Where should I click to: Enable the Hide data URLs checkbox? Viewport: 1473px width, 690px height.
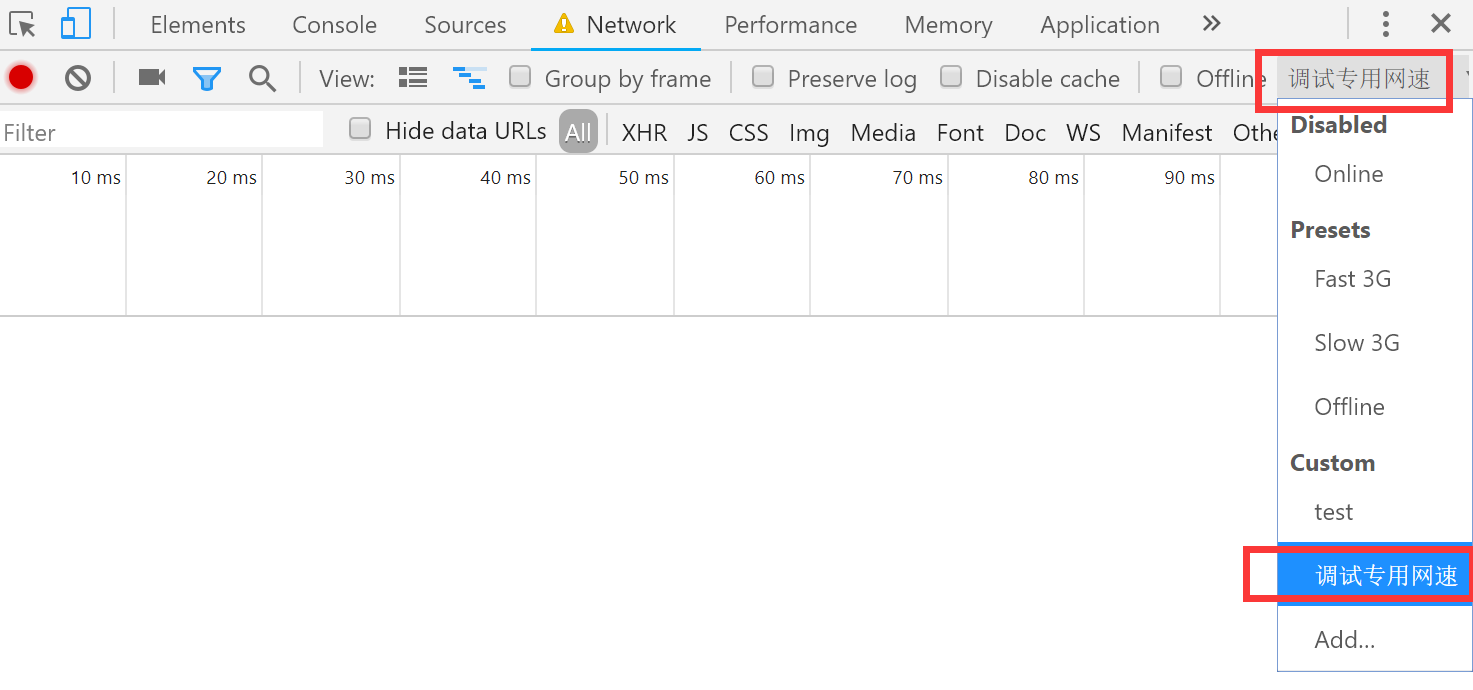tap(360, 128)
